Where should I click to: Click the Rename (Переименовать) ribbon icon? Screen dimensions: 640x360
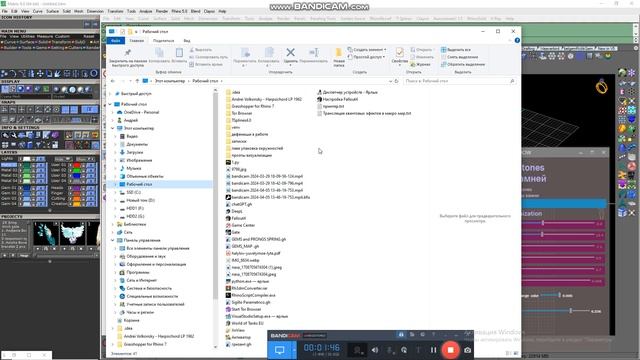(x=313, y=55)
